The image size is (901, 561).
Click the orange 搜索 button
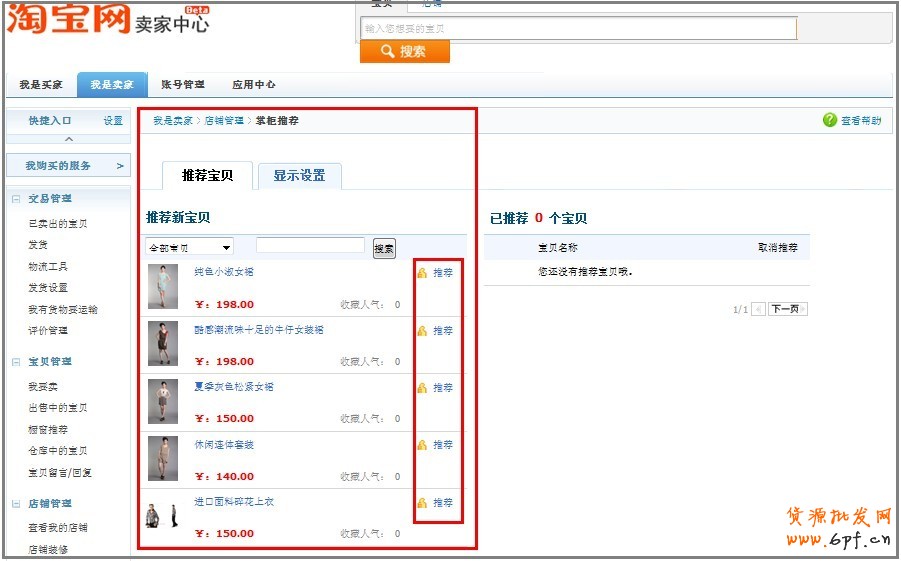click(404, 52)
